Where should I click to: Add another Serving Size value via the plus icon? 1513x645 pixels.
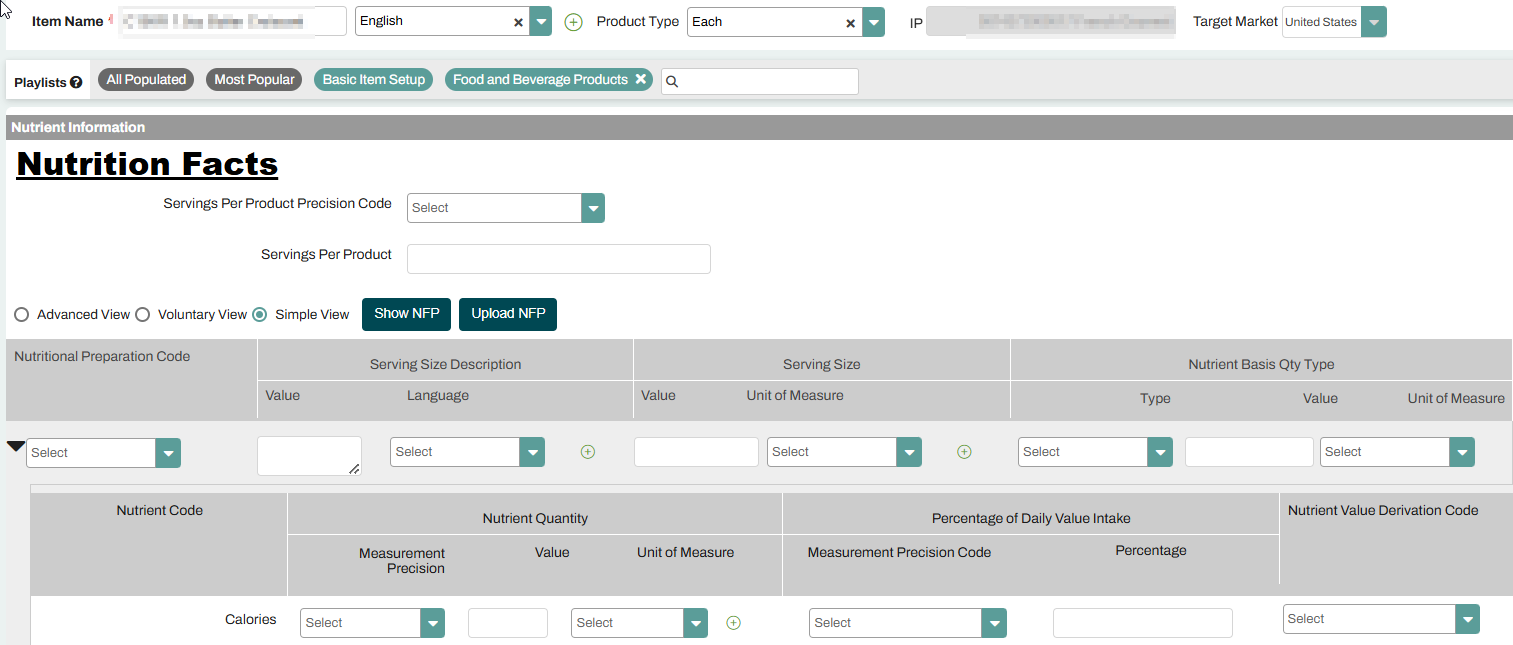click(963, 451)
